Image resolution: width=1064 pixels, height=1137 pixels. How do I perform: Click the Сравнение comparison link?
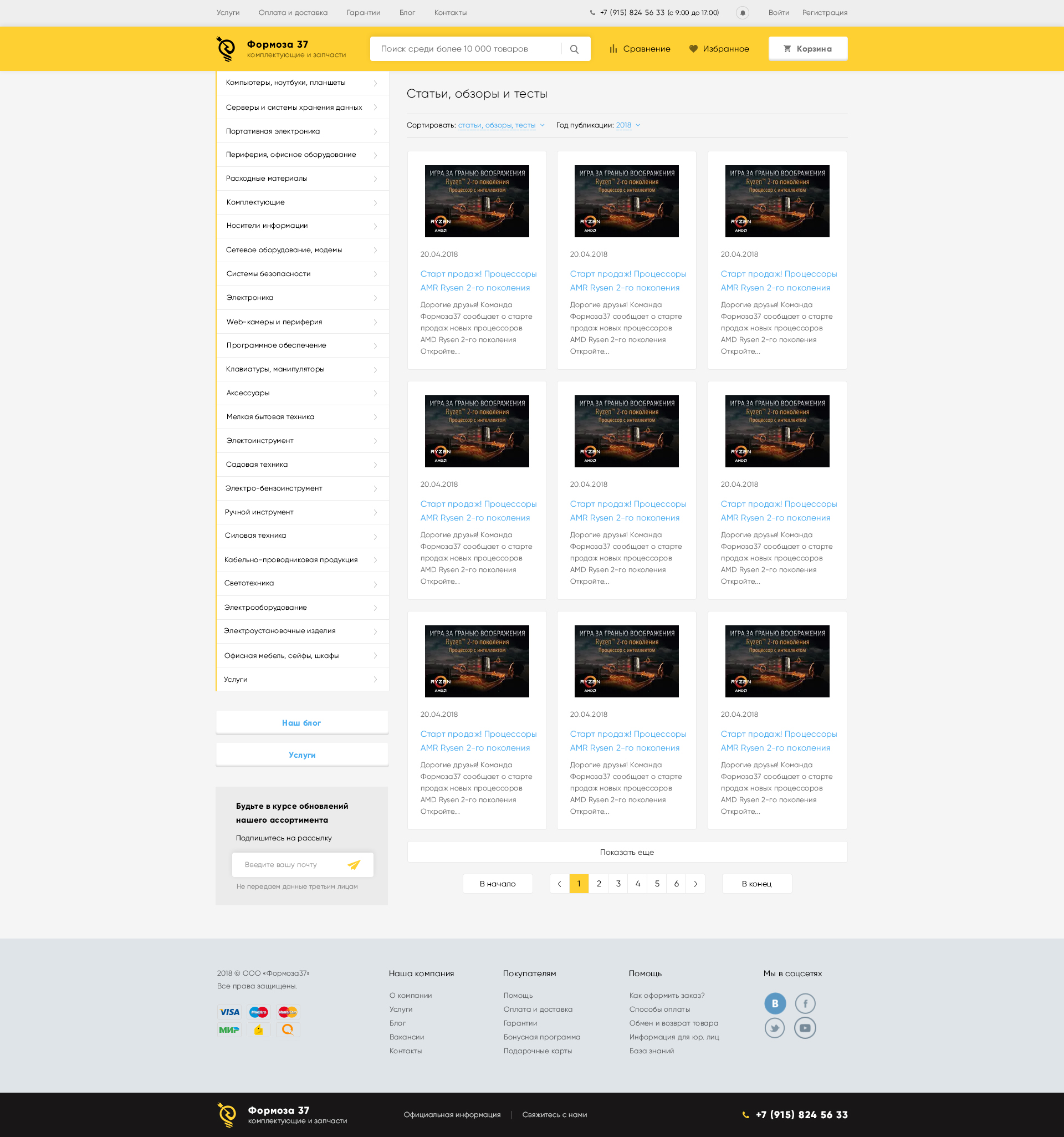click(x=640, y=49)
